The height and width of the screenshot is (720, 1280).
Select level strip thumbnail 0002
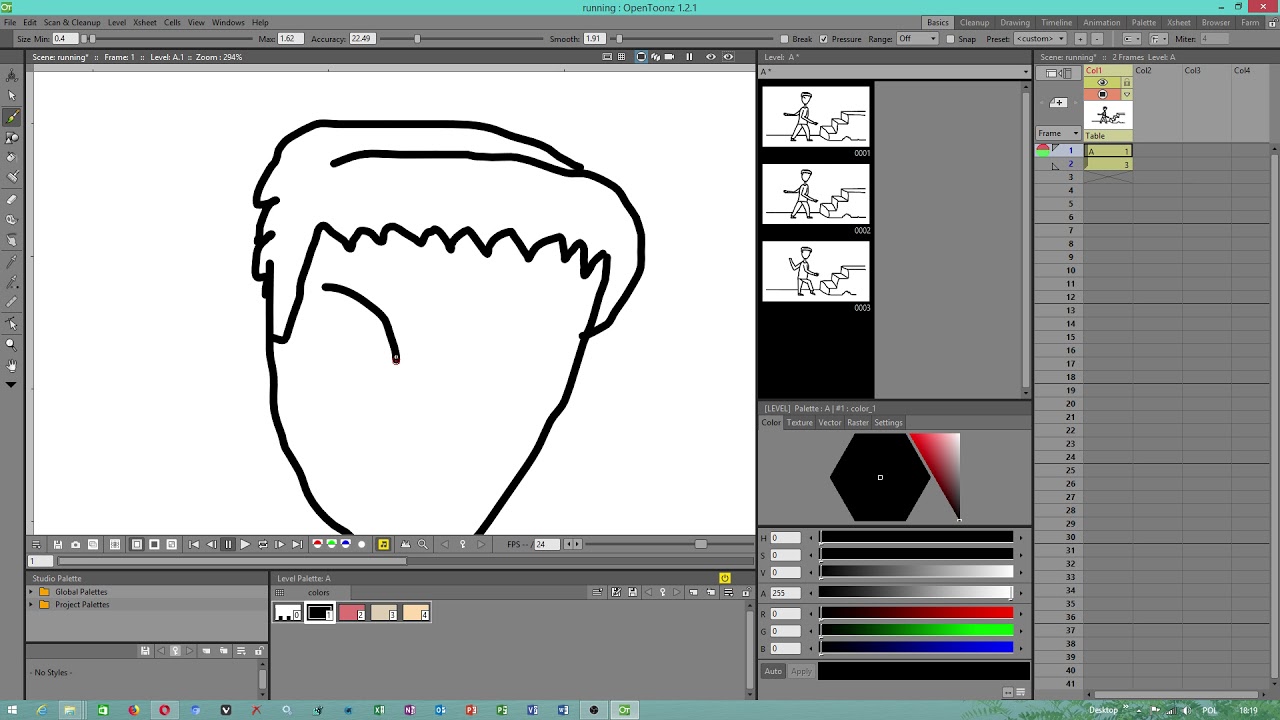click(x=816, y=194)
